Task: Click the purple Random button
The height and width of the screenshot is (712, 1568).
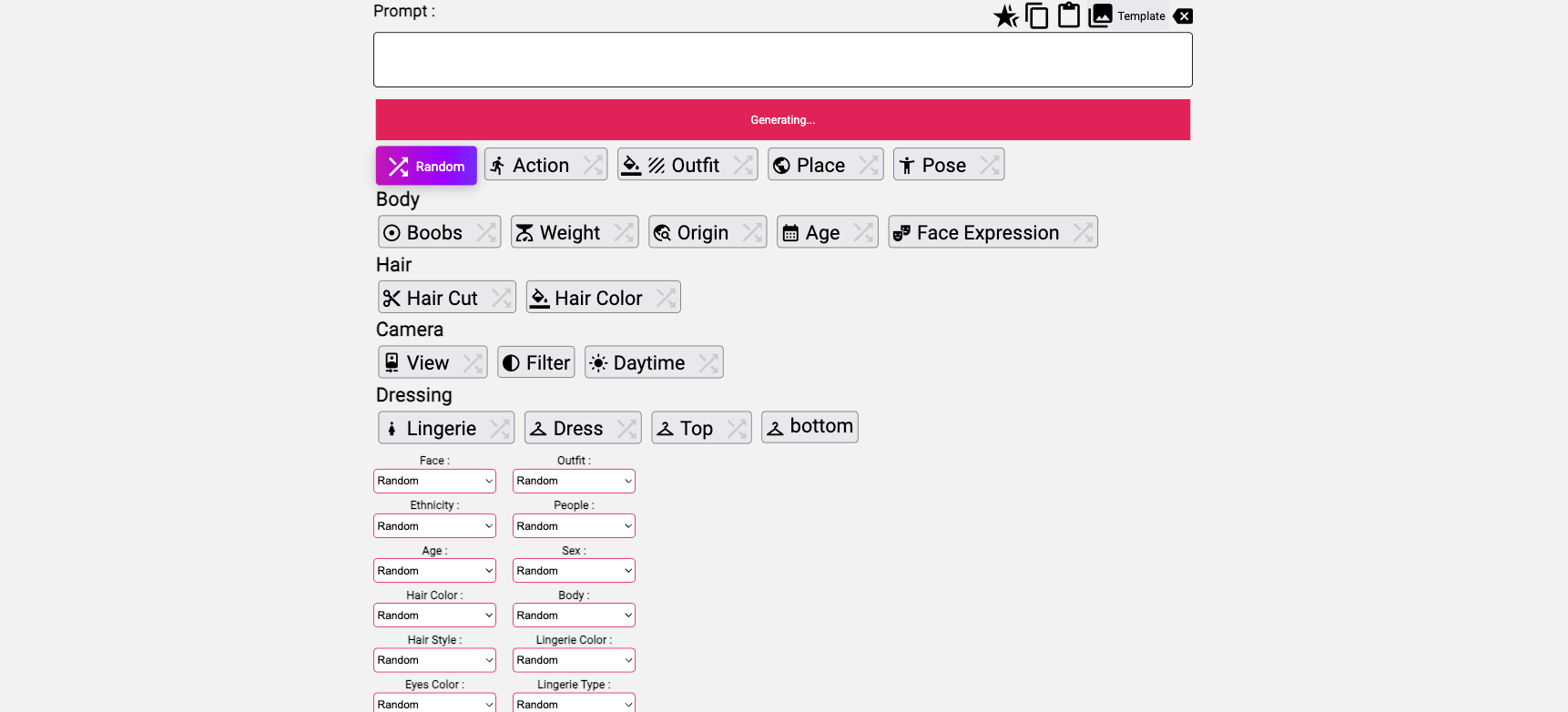Action: (426, 166)
